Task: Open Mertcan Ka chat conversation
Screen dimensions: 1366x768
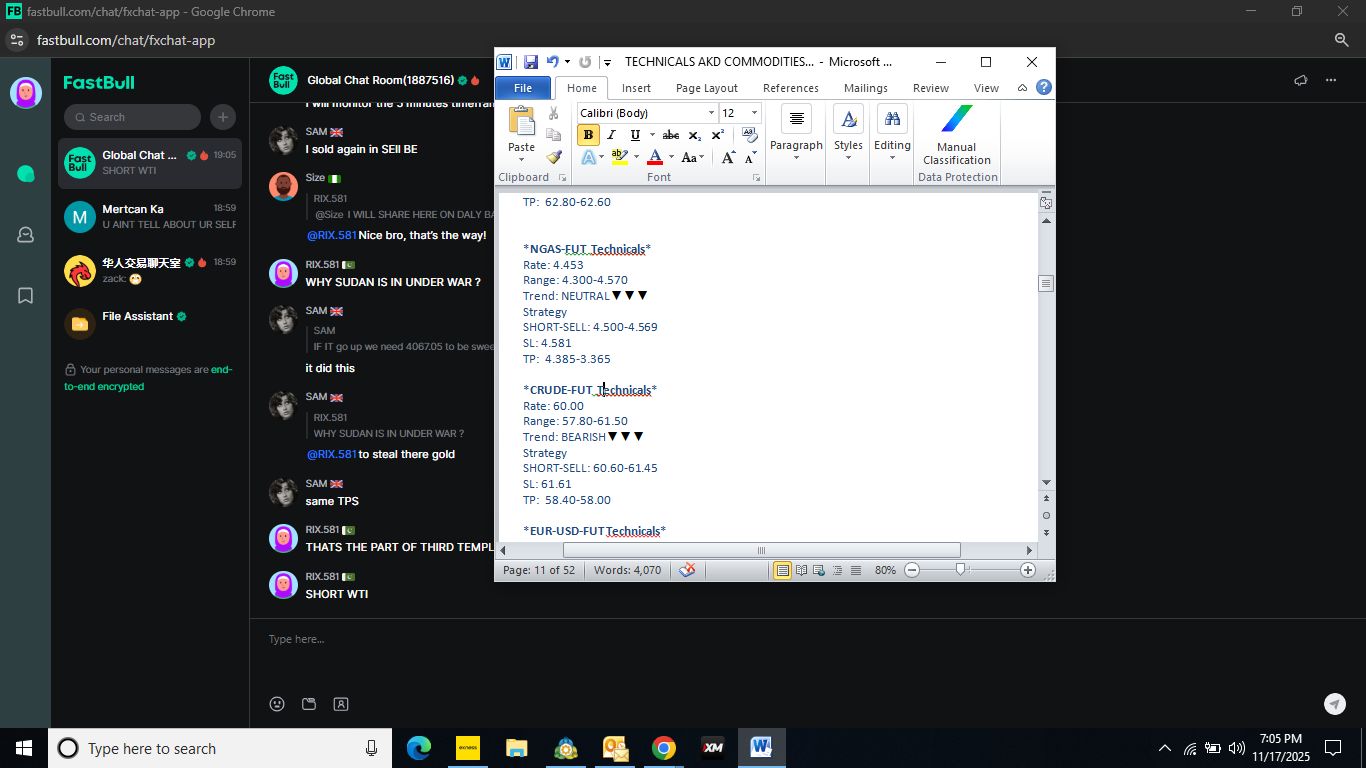Action: [x=150, y=217]
